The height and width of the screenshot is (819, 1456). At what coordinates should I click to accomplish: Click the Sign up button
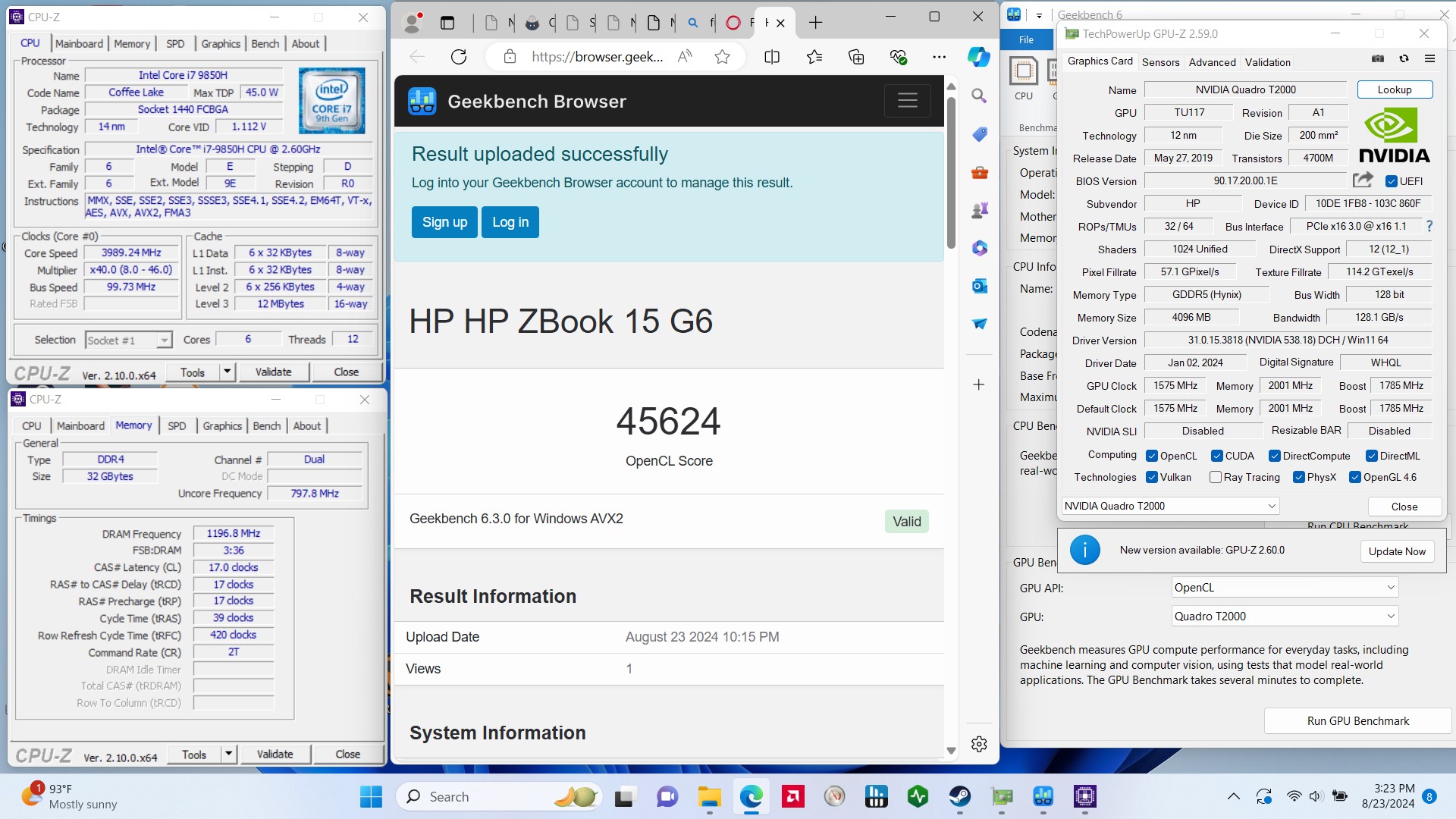(x=444, y=222)
